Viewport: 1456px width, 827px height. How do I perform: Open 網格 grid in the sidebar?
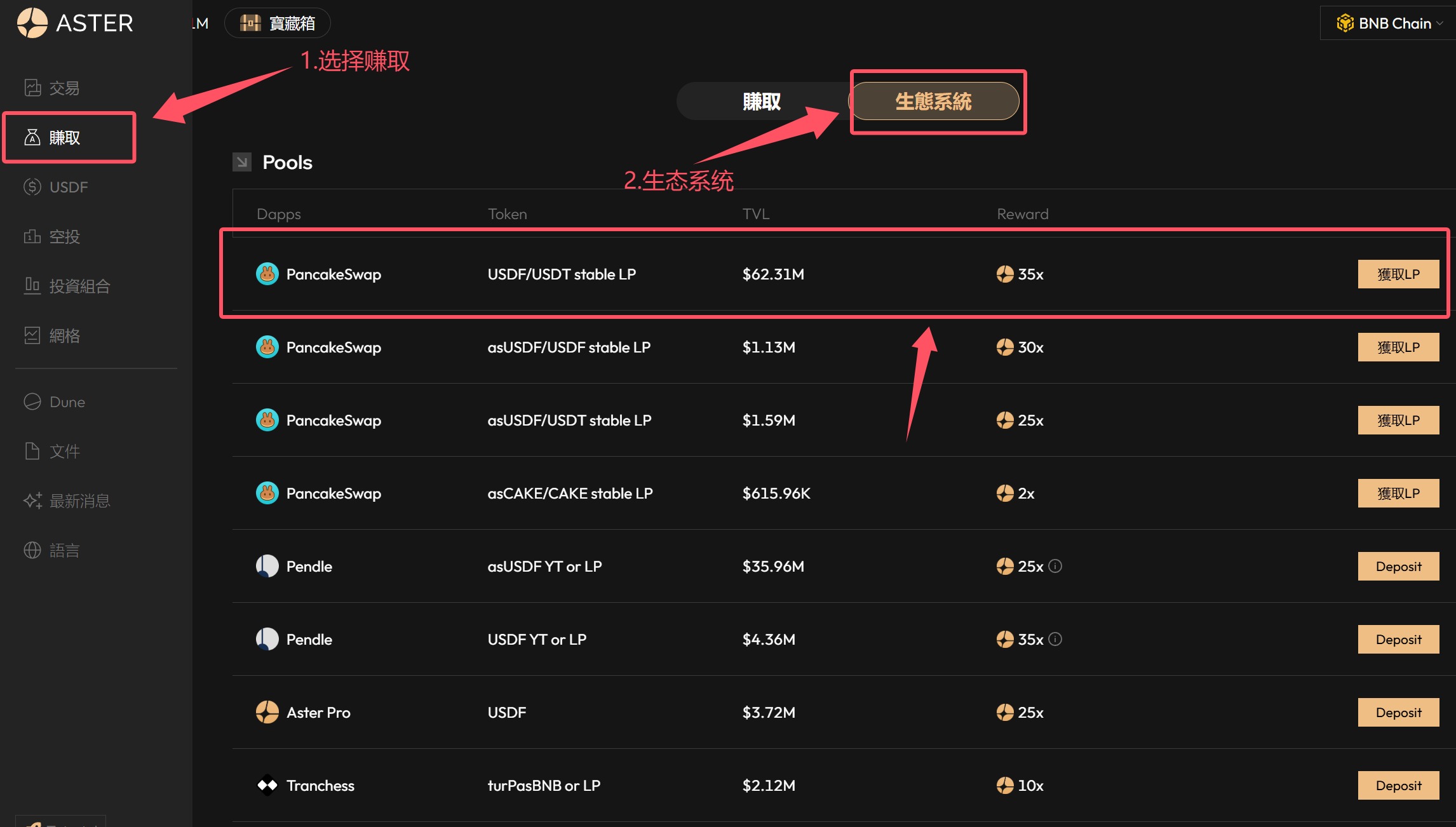pos(52,335)
